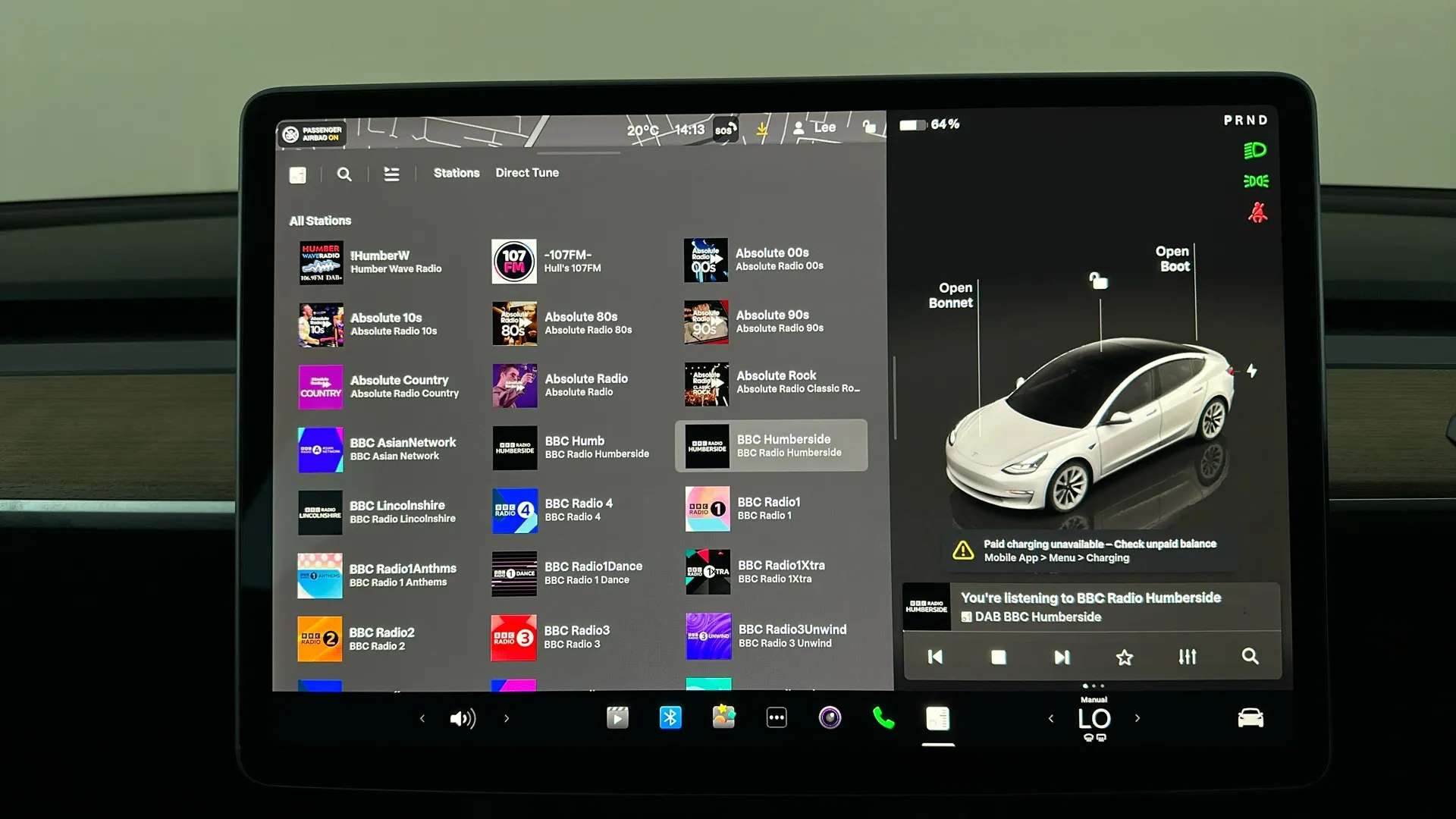
Task: Open the Theatre app icon
Action: [617, 717]
